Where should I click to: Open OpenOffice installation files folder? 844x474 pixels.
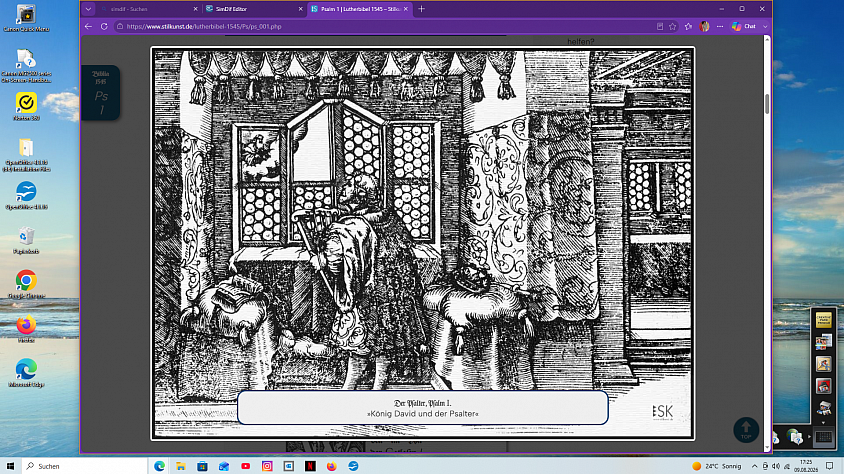tap(26, 154)
